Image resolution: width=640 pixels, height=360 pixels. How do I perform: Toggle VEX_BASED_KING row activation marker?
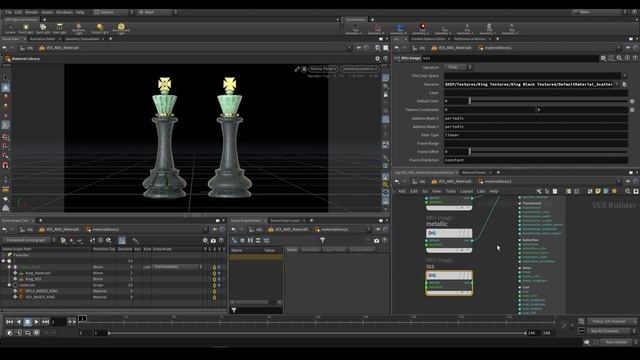[214, 298]
